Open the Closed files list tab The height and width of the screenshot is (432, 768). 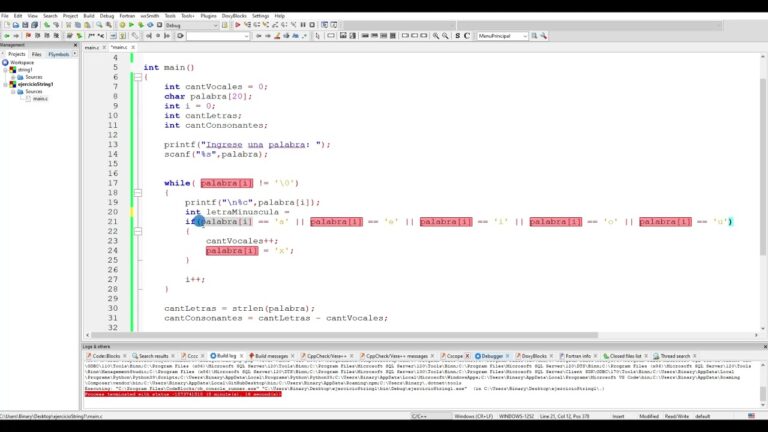click(625, 356)
